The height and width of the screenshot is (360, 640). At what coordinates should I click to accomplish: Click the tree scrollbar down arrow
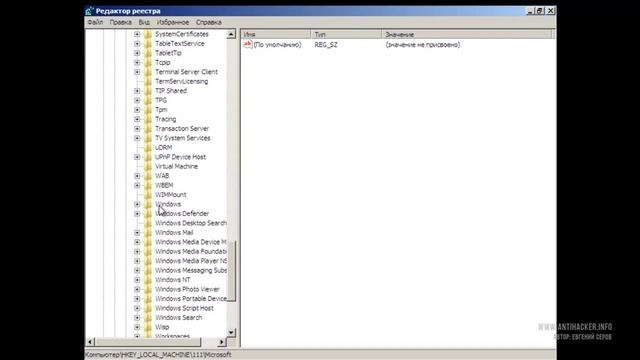click(231, 332)
